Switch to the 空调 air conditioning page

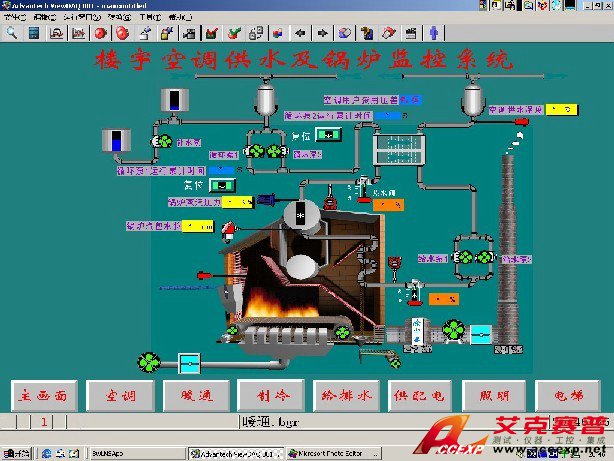click(117, 395)
